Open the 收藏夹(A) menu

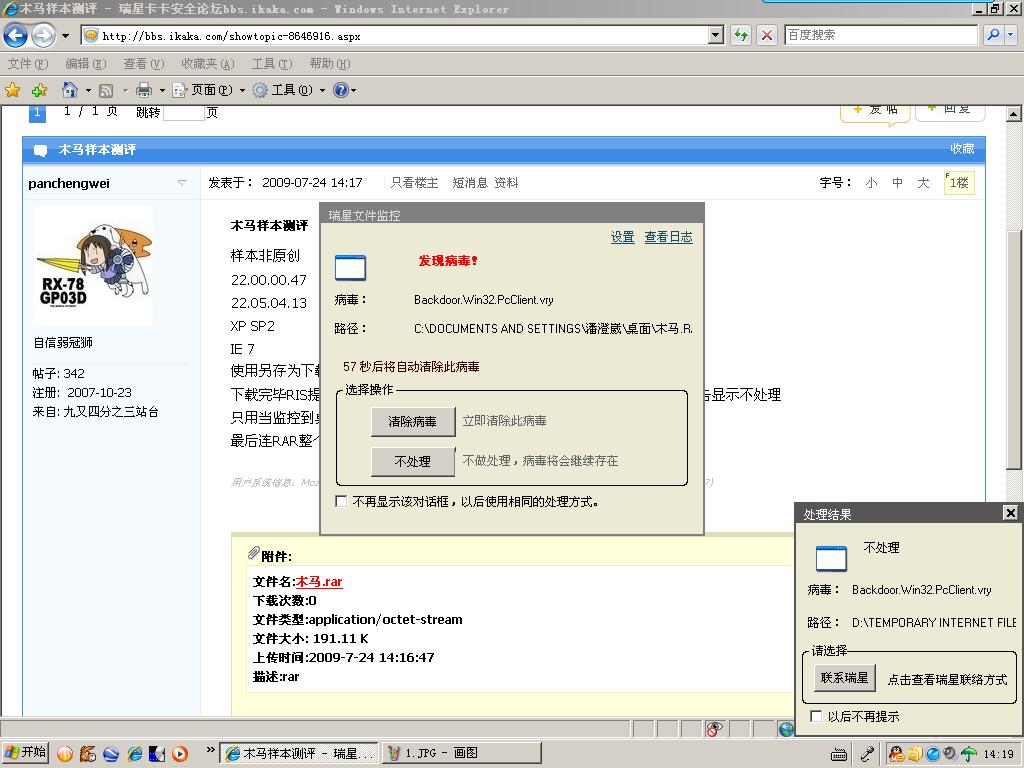click(208, 63)
